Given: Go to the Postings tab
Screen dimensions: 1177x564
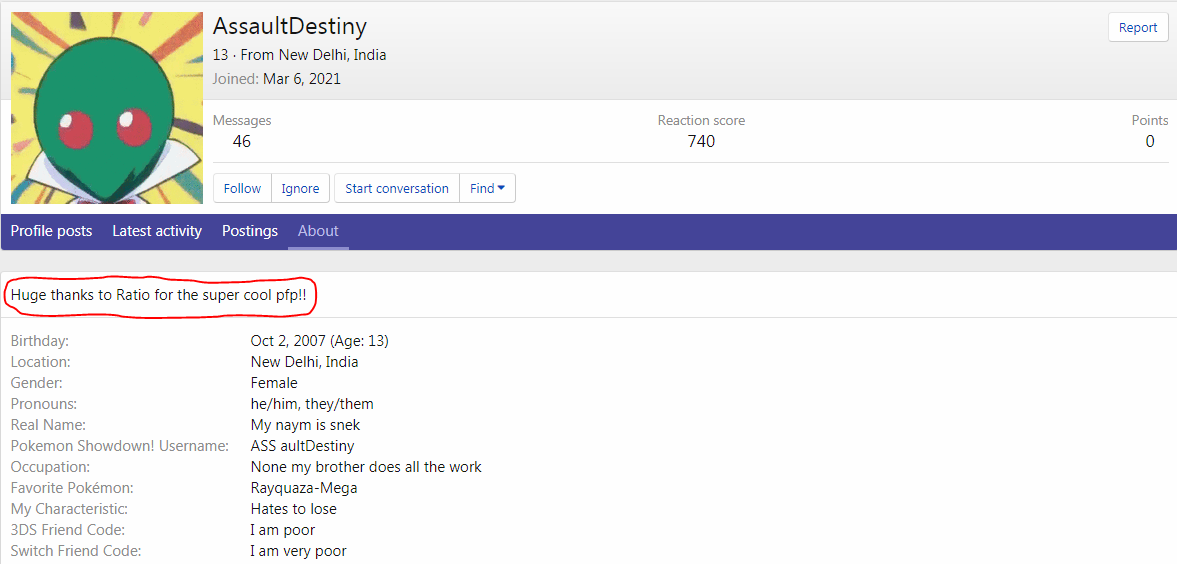Looking at the screenshot, I should pos(250,231).
